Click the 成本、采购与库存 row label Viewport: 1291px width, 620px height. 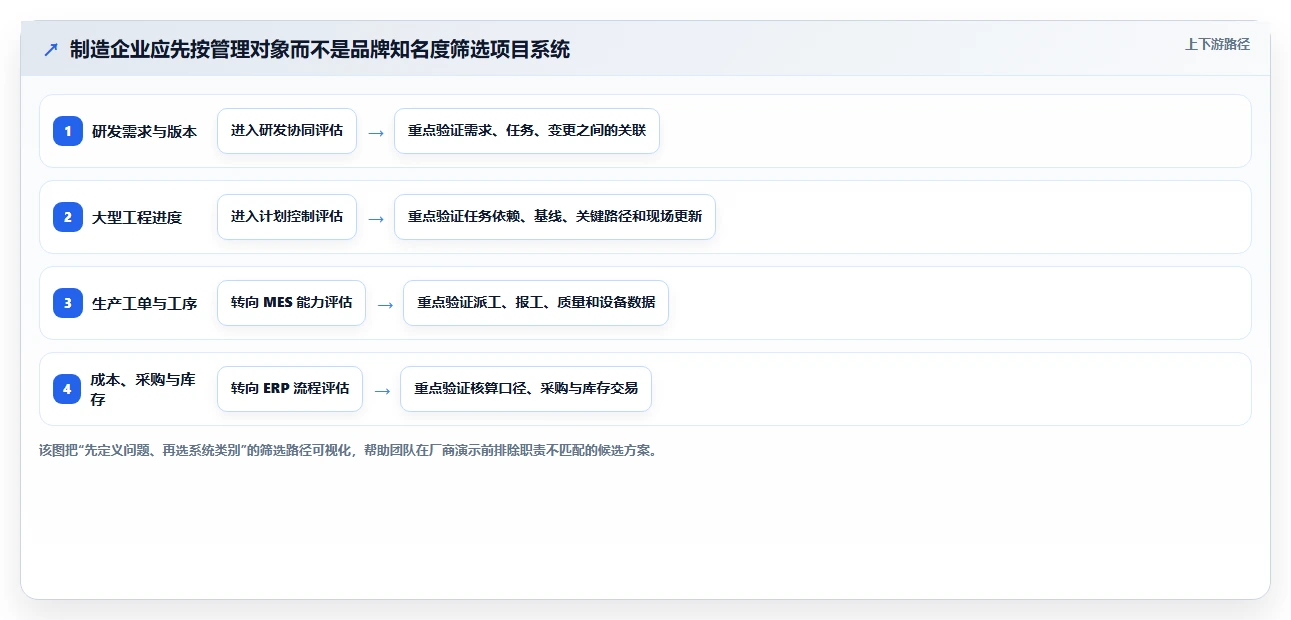pyautogui.click(x=143, y=389)
